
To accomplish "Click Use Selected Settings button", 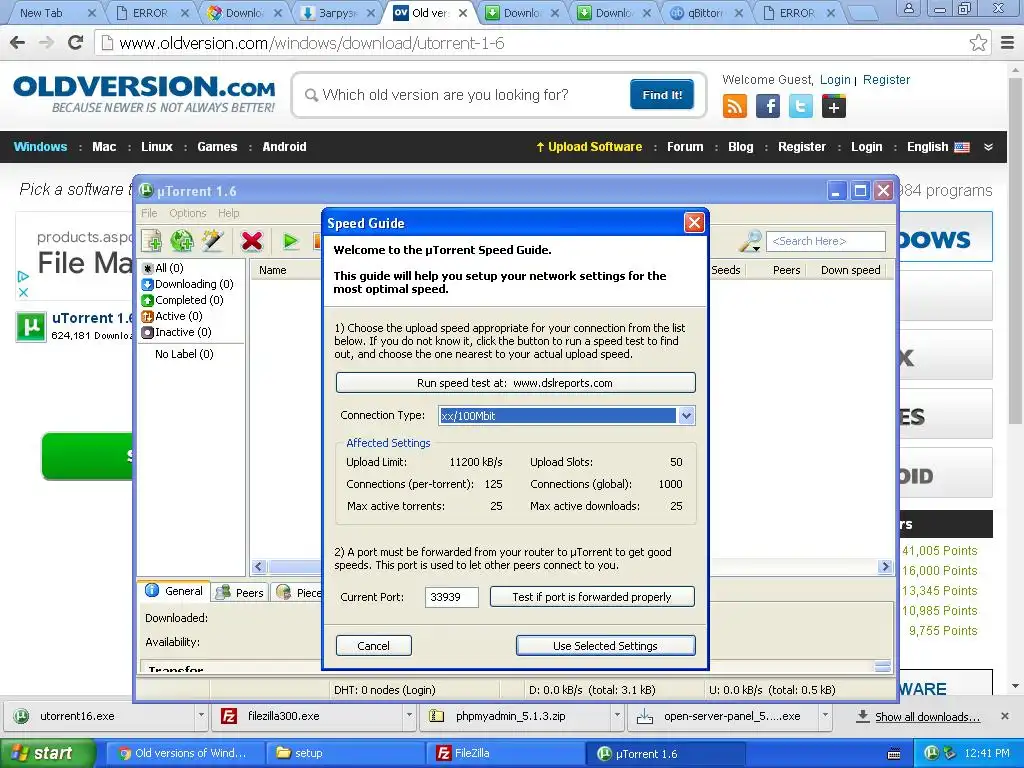I will 605,646.
